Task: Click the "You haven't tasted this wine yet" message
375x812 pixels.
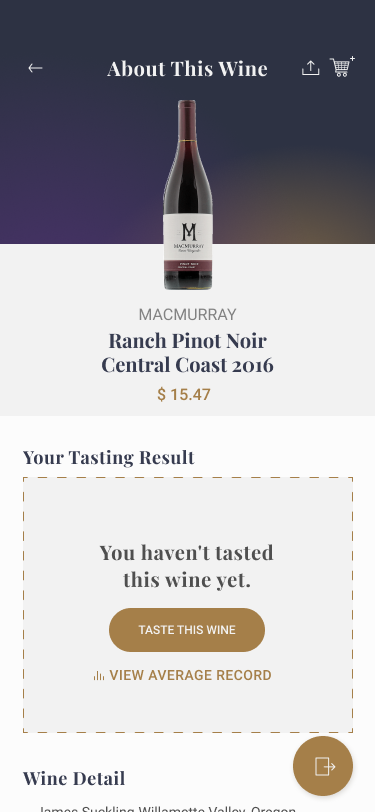Action: coord(187,566)
